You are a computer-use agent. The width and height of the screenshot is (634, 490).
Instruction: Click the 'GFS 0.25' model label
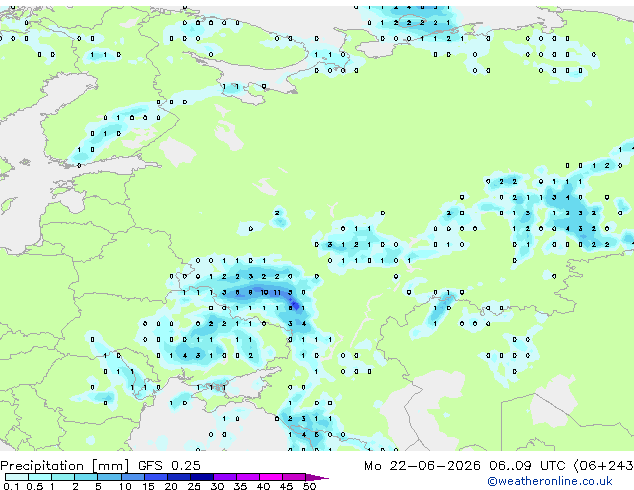pos(169,466)
